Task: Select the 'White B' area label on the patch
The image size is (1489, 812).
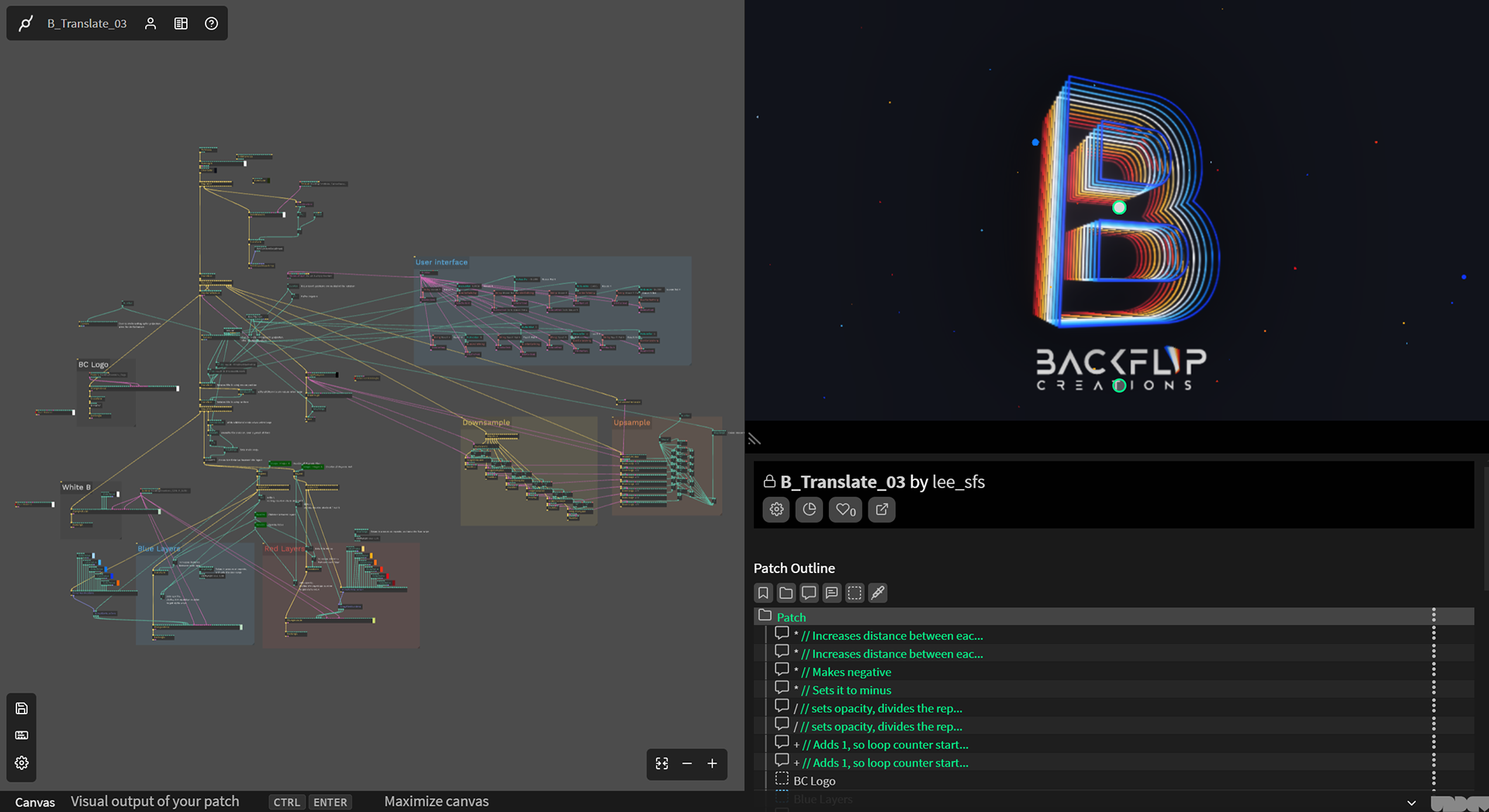Action: pos(76,487)
